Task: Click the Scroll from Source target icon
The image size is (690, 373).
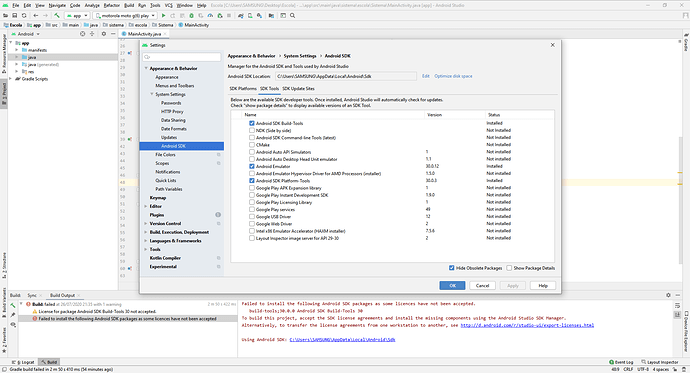Action: [82, 34]
